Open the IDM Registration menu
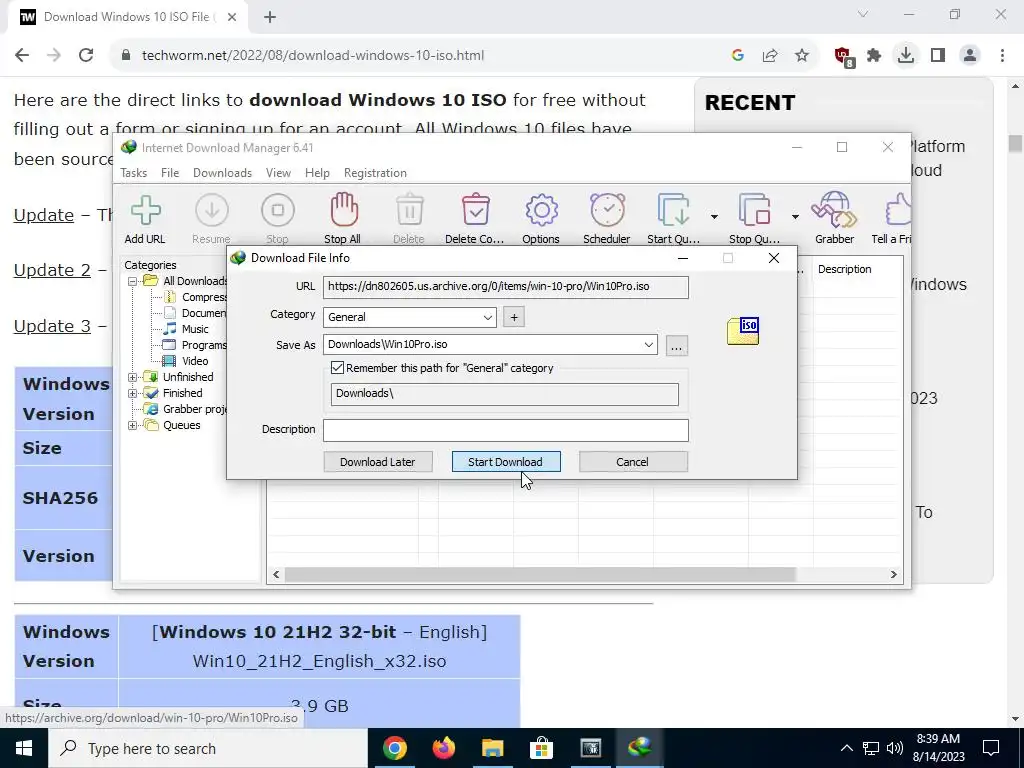The height and width of the screenshot is (768, 1024). 375,173
